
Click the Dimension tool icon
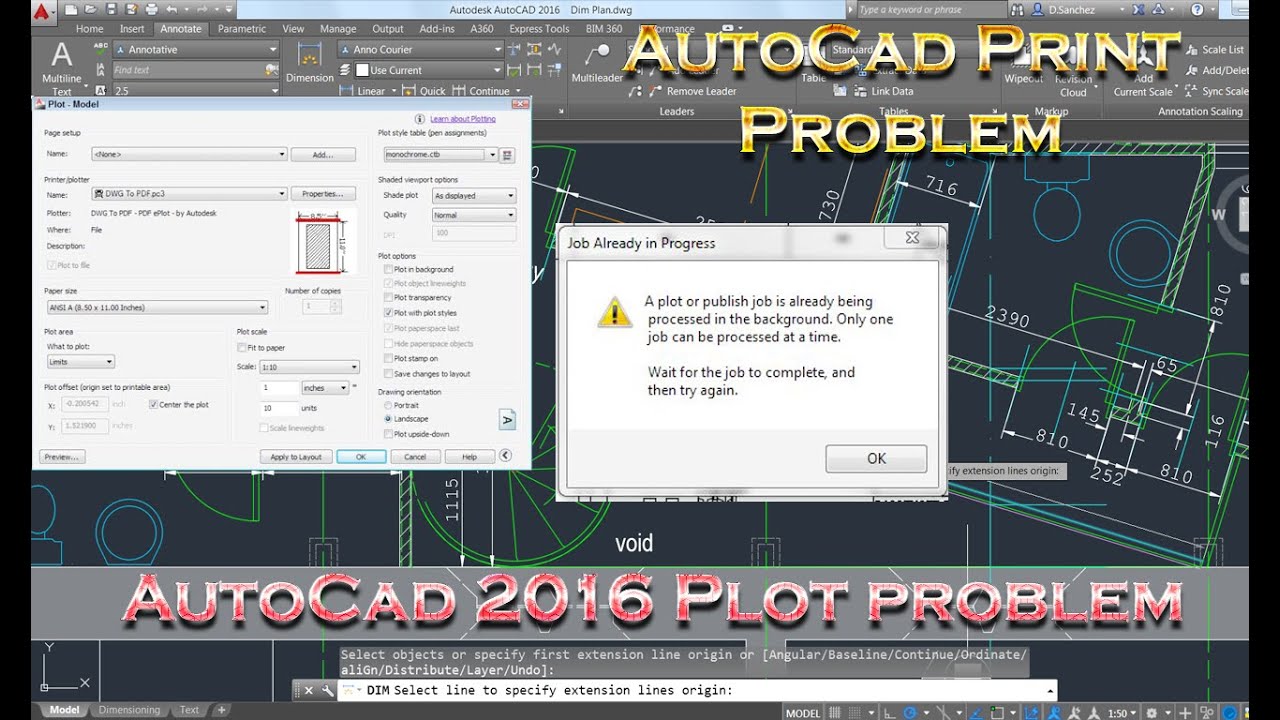coord(310,62)
